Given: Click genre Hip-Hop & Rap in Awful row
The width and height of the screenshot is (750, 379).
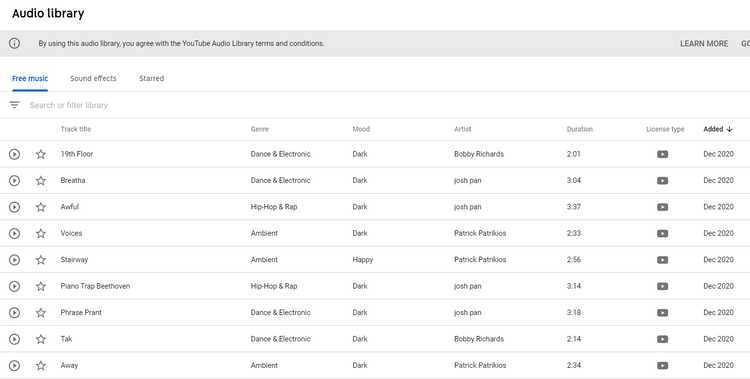Looking at the screenshot, I should coord(274,207).
